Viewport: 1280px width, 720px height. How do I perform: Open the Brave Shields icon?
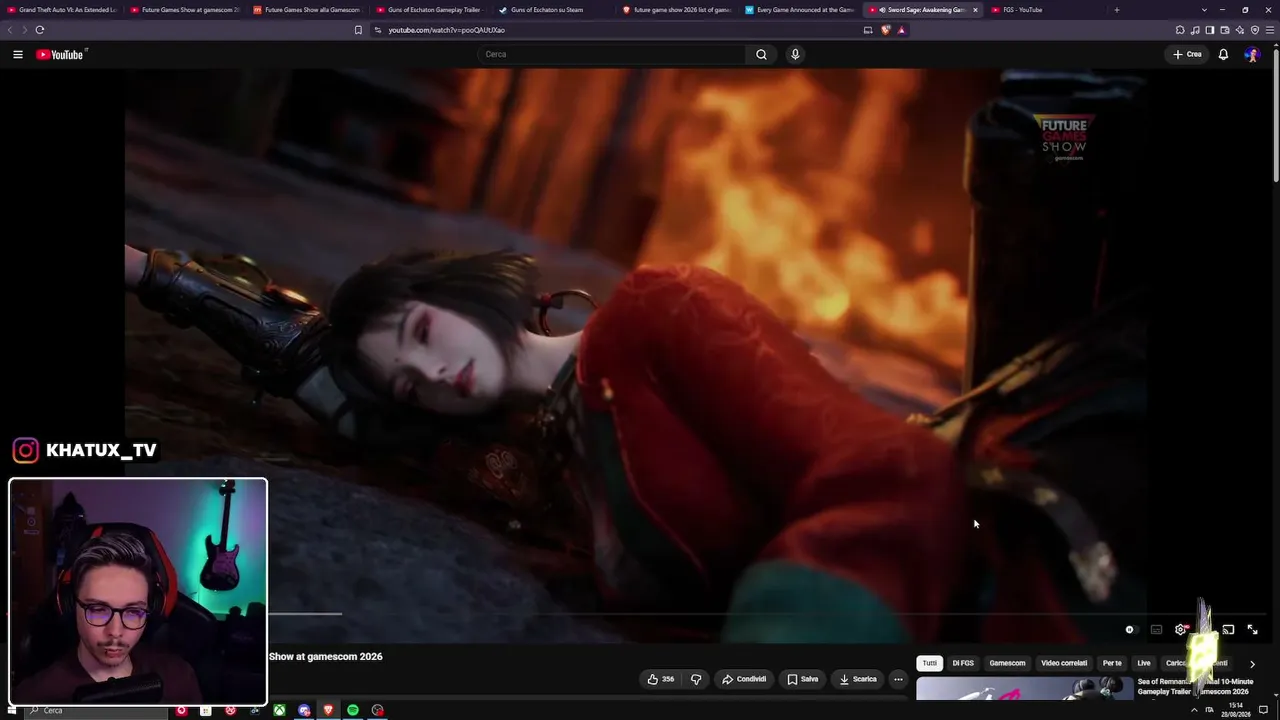(x=885, y=30)
